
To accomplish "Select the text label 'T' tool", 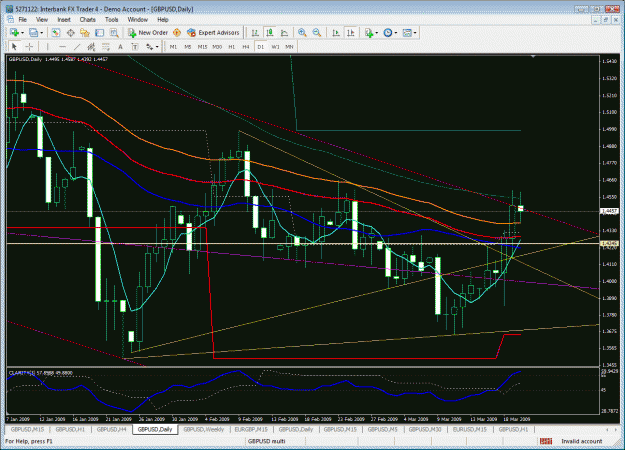I will point(135,47).
